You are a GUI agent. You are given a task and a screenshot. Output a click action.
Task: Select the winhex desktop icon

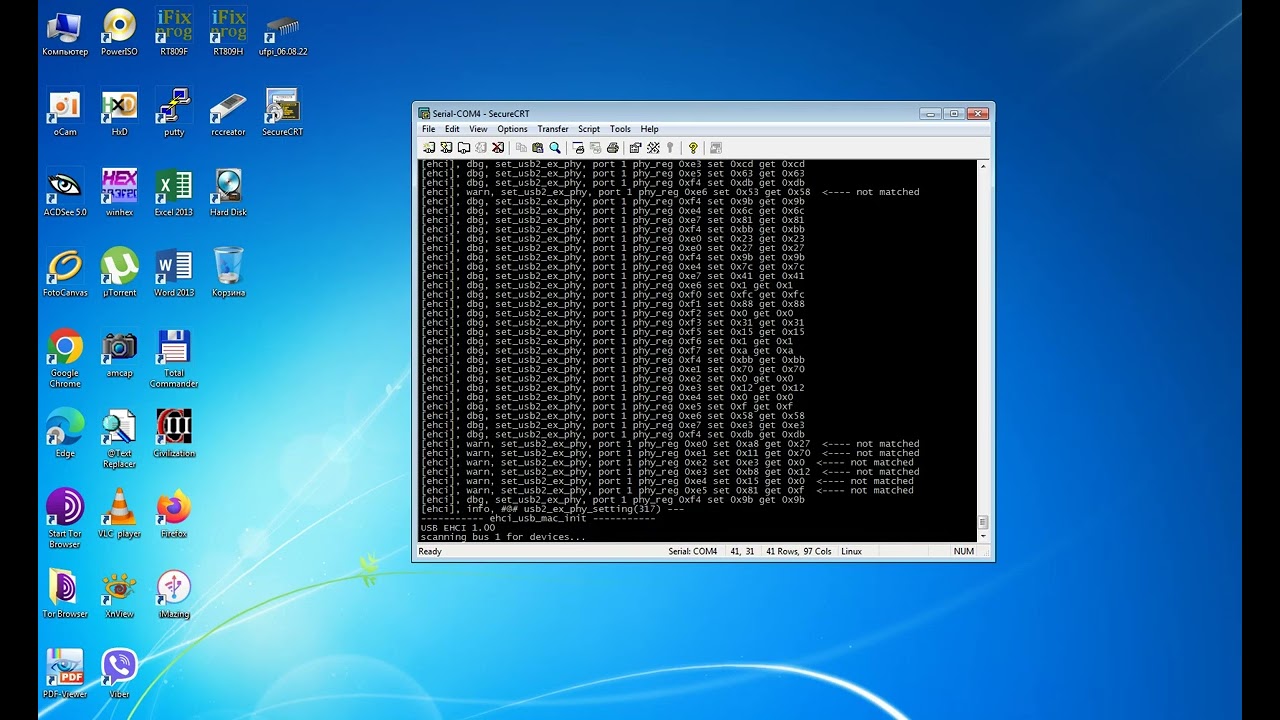click(x=119, y=193)
